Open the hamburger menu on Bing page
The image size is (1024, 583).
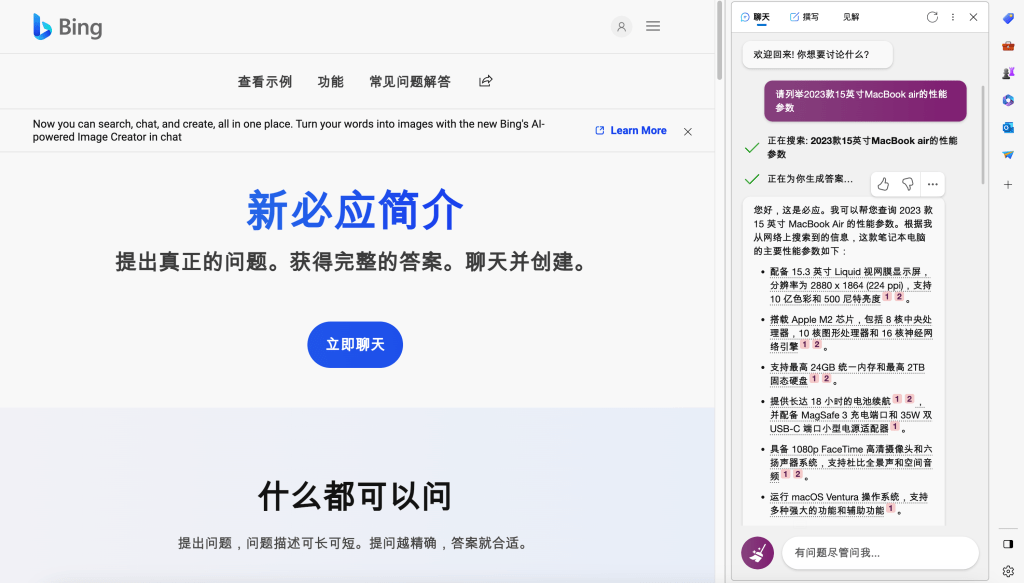[652, 26]
